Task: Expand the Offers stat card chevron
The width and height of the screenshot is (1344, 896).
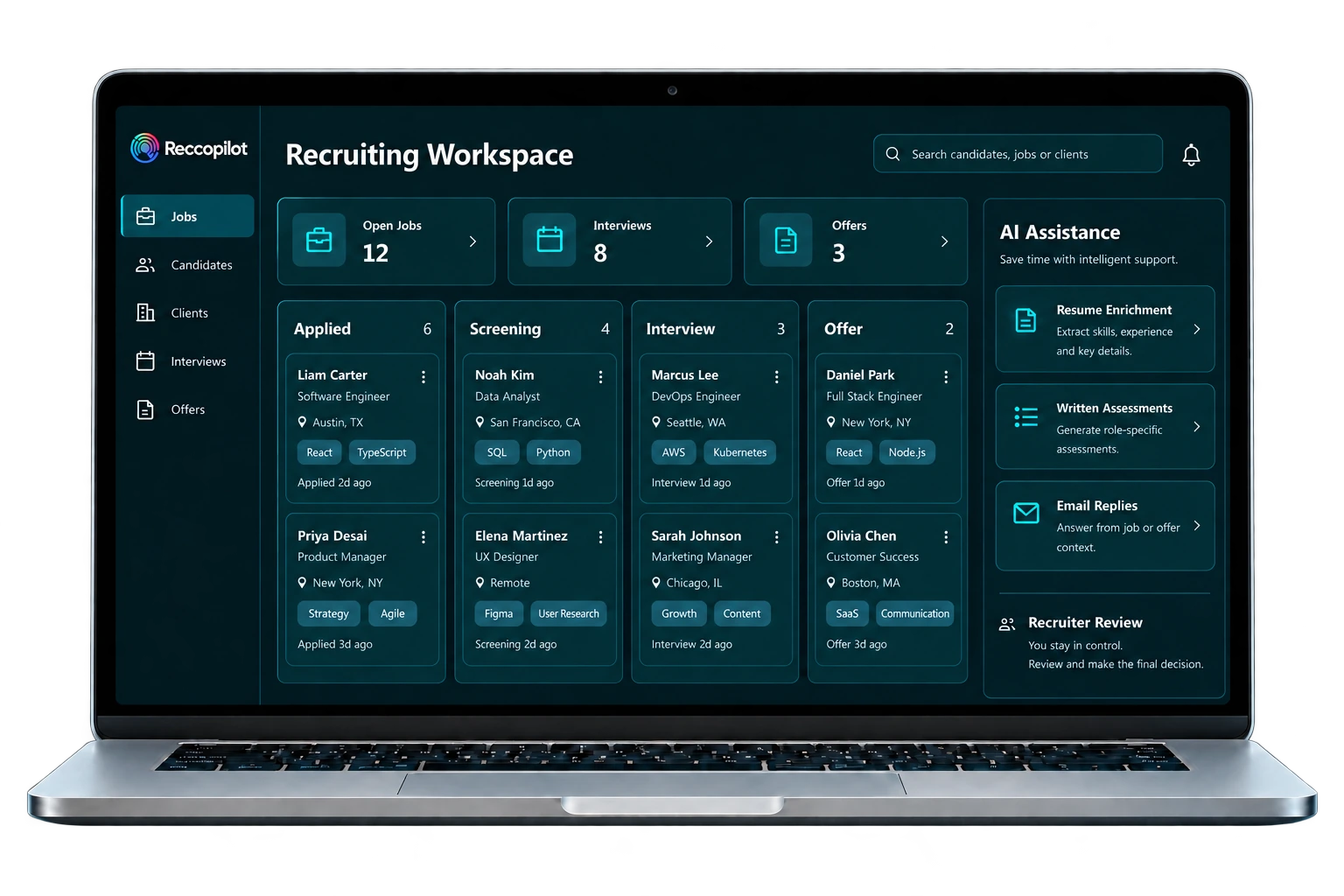Action: click(944, 241)
